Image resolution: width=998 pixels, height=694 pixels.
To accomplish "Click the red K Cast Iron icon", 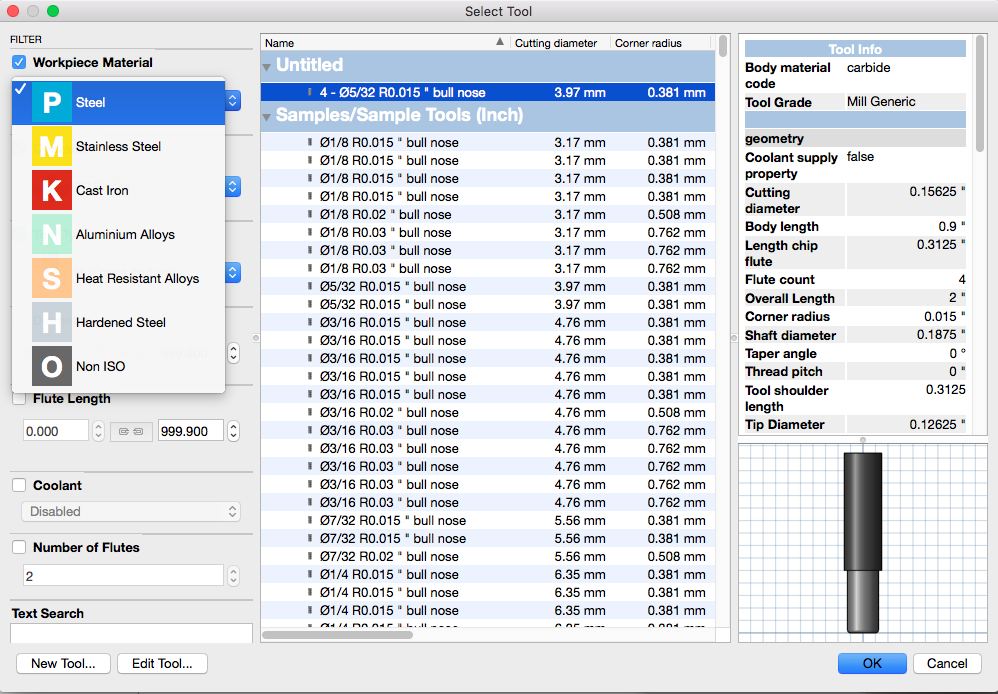I will pyautogui.click(x=52, y=190).
